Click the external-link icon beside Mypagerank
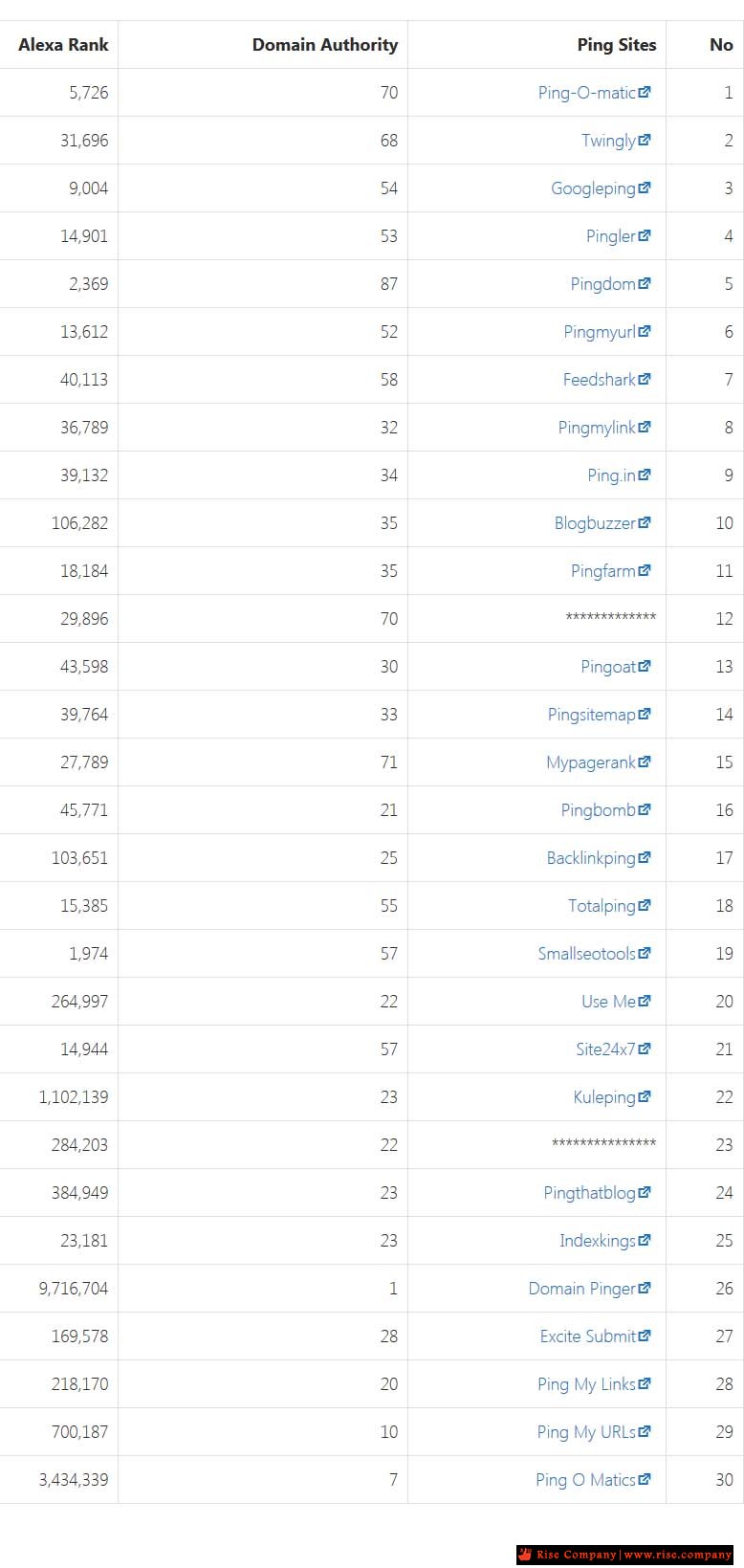 click(x=645, y=762)
